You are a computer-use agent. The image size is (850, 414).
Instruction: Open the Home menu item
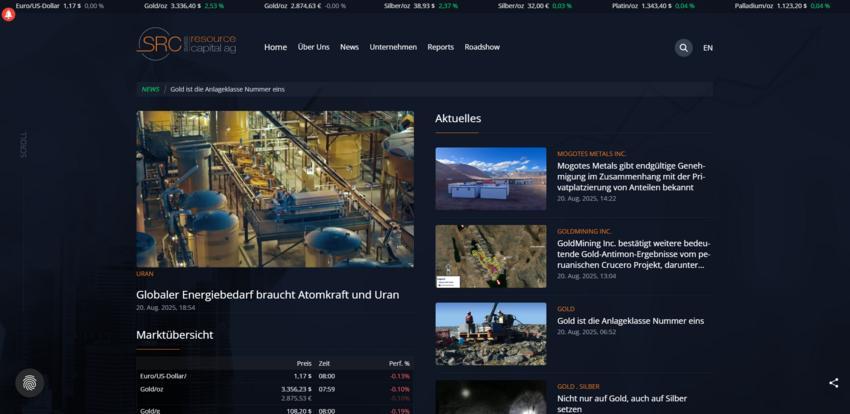click(x=275, y=47)
